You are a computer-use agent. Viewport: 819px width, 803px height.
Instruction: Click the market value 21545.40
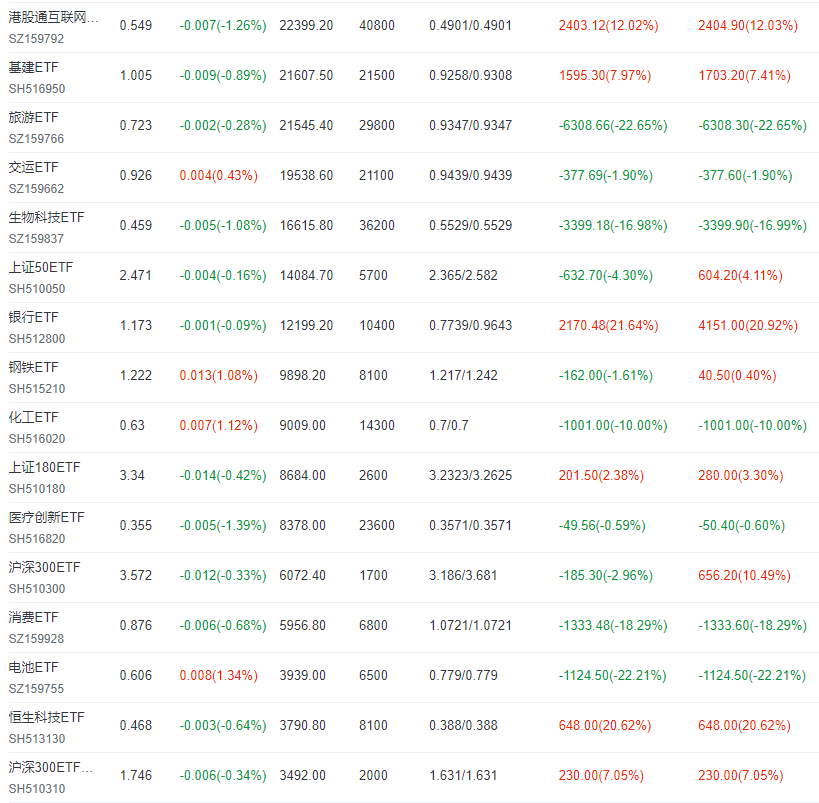click(x=306, y=125)
